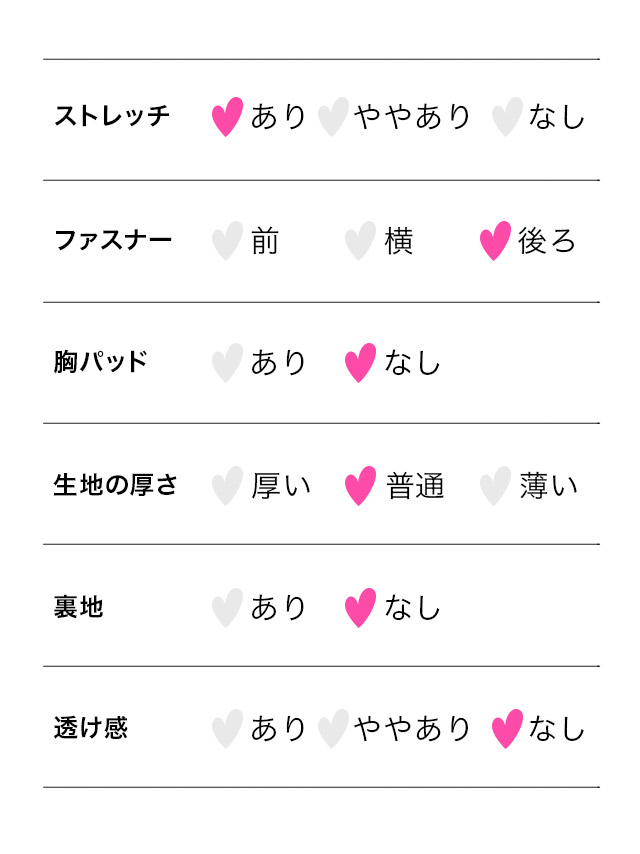Click pink heart for ファスナー 後ろ

[495, 241]
